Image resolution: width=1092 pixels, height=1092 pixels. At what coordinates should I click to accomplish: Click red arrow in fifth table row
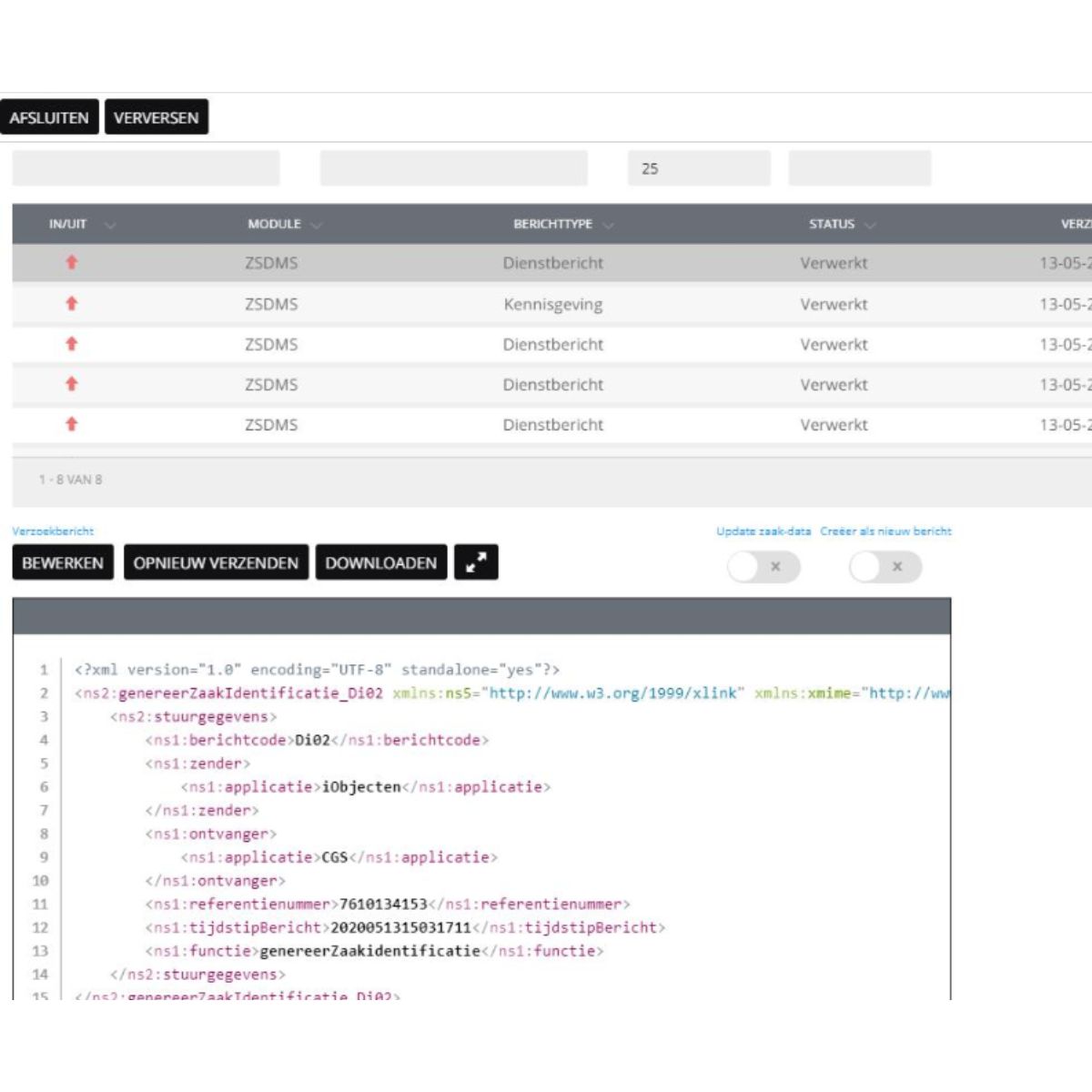coord(72,424)
